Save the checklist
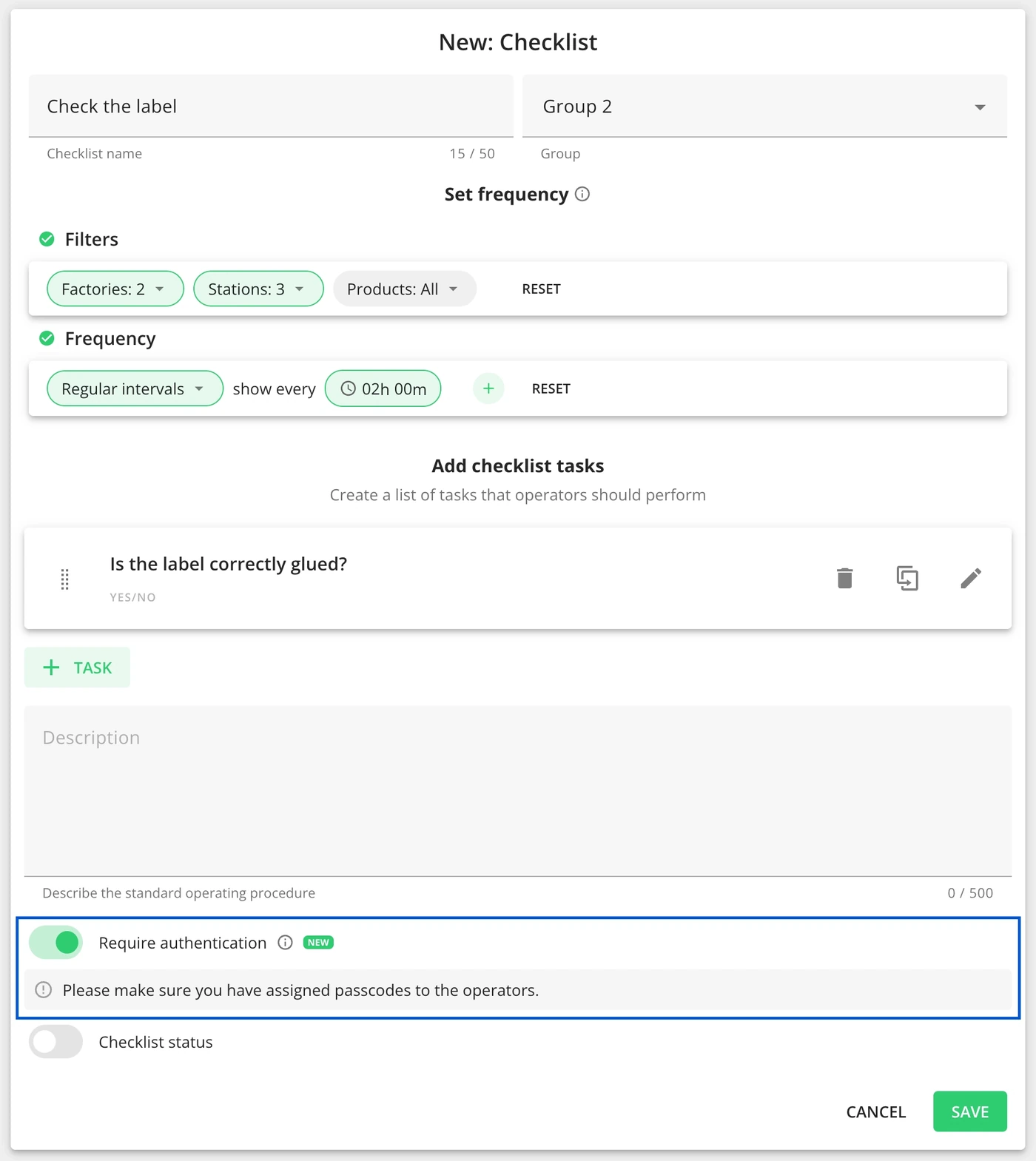1036x1161 pixels. coord(970,1111)
